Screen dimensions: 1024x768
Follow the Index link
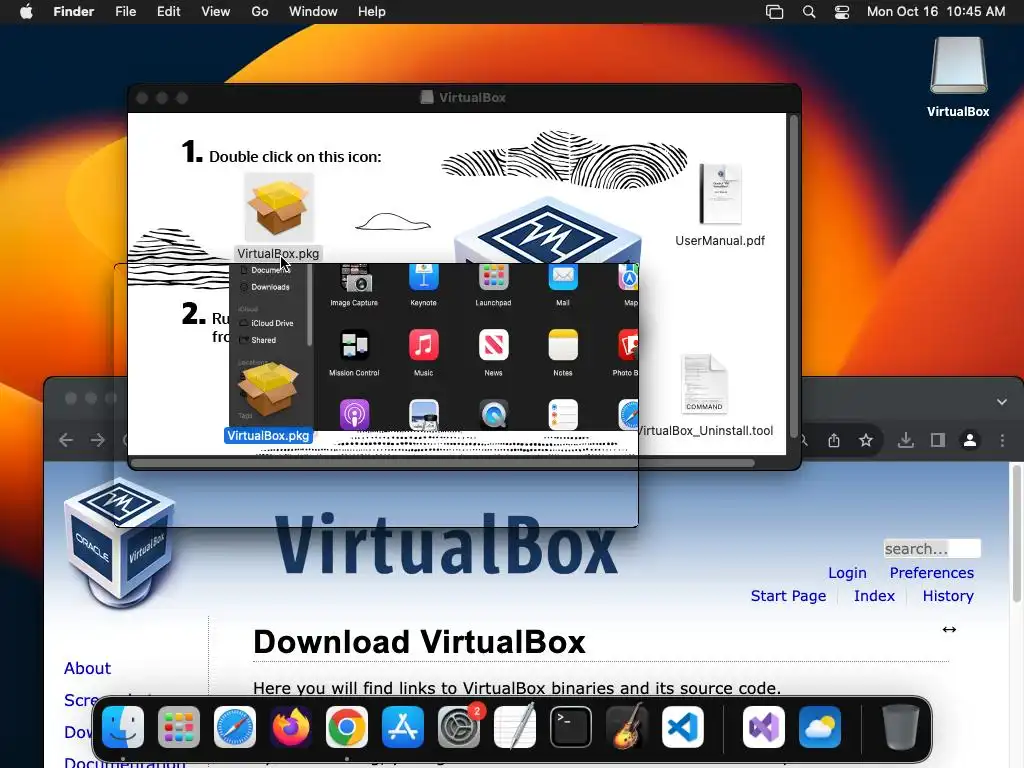[874, 596]
